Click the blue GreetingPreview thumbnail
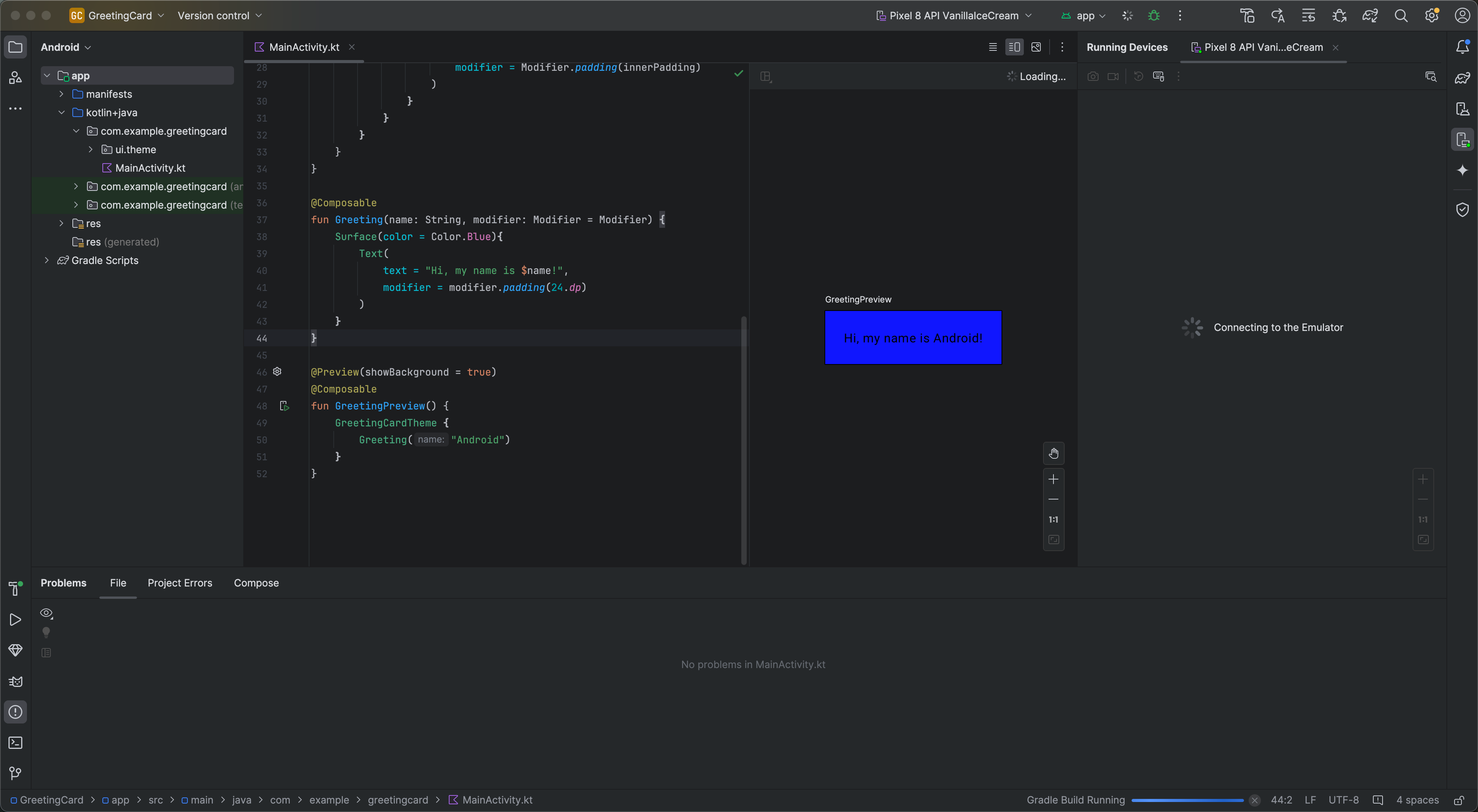This screenshot has height=812, width=1478. [913, 337]
